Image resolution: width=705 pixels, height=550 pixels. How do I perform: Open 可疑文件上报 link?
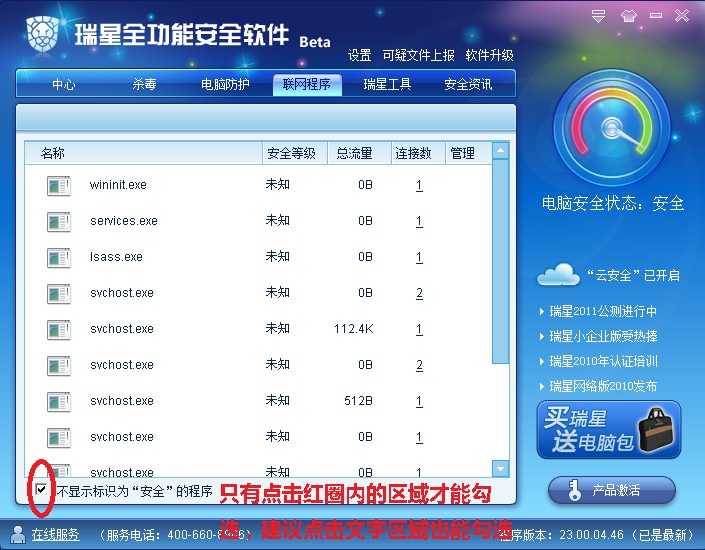pos(419,55)
